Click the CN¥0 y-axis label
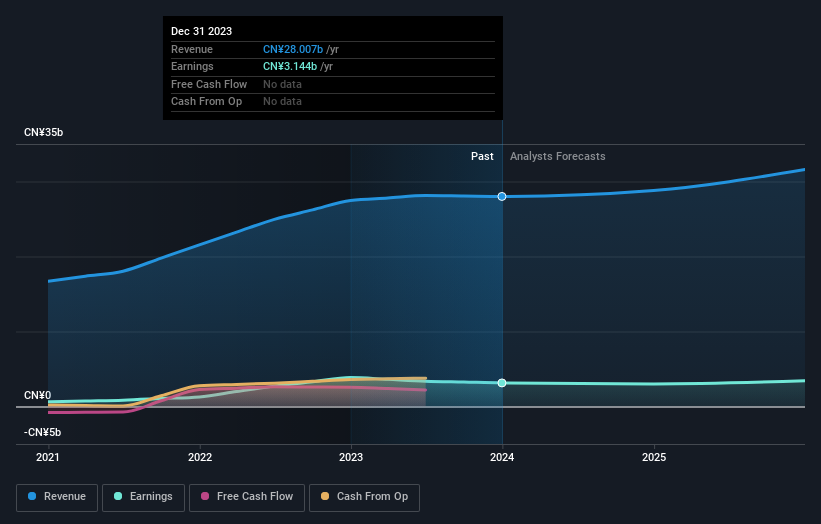The image size is (821, 524). click(38, 395)
